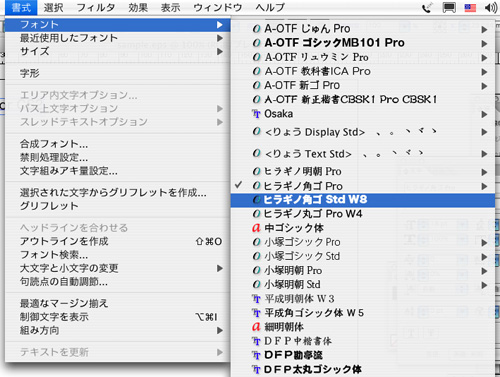Select font 小塚明朝 Pro
The width and height of the screenshot is (500, 377).
pos(363,271)
